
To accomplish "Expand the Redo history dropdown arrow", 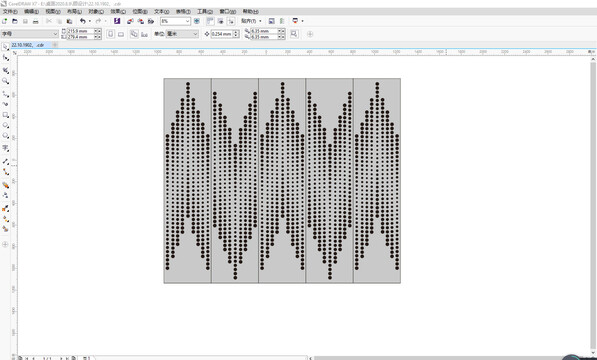I will [x=105, y=21].
